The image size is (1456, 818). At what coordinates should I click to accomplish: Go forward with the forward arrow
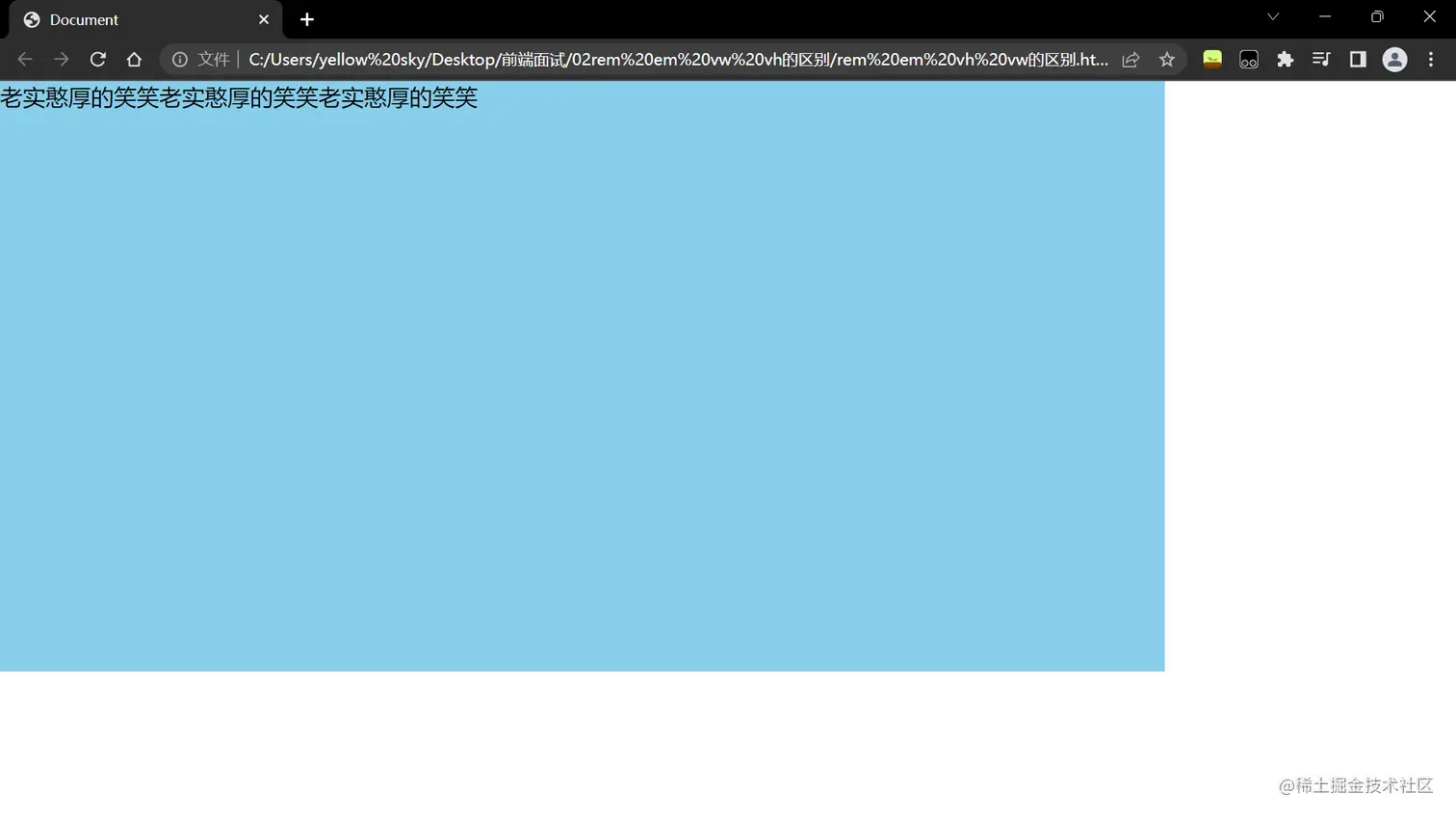62,60
